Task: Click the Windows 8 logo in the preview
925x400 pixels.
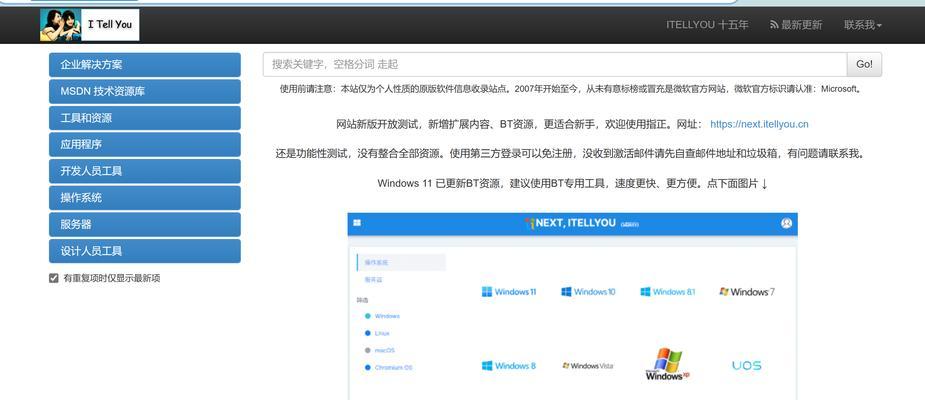Action: 509,366
